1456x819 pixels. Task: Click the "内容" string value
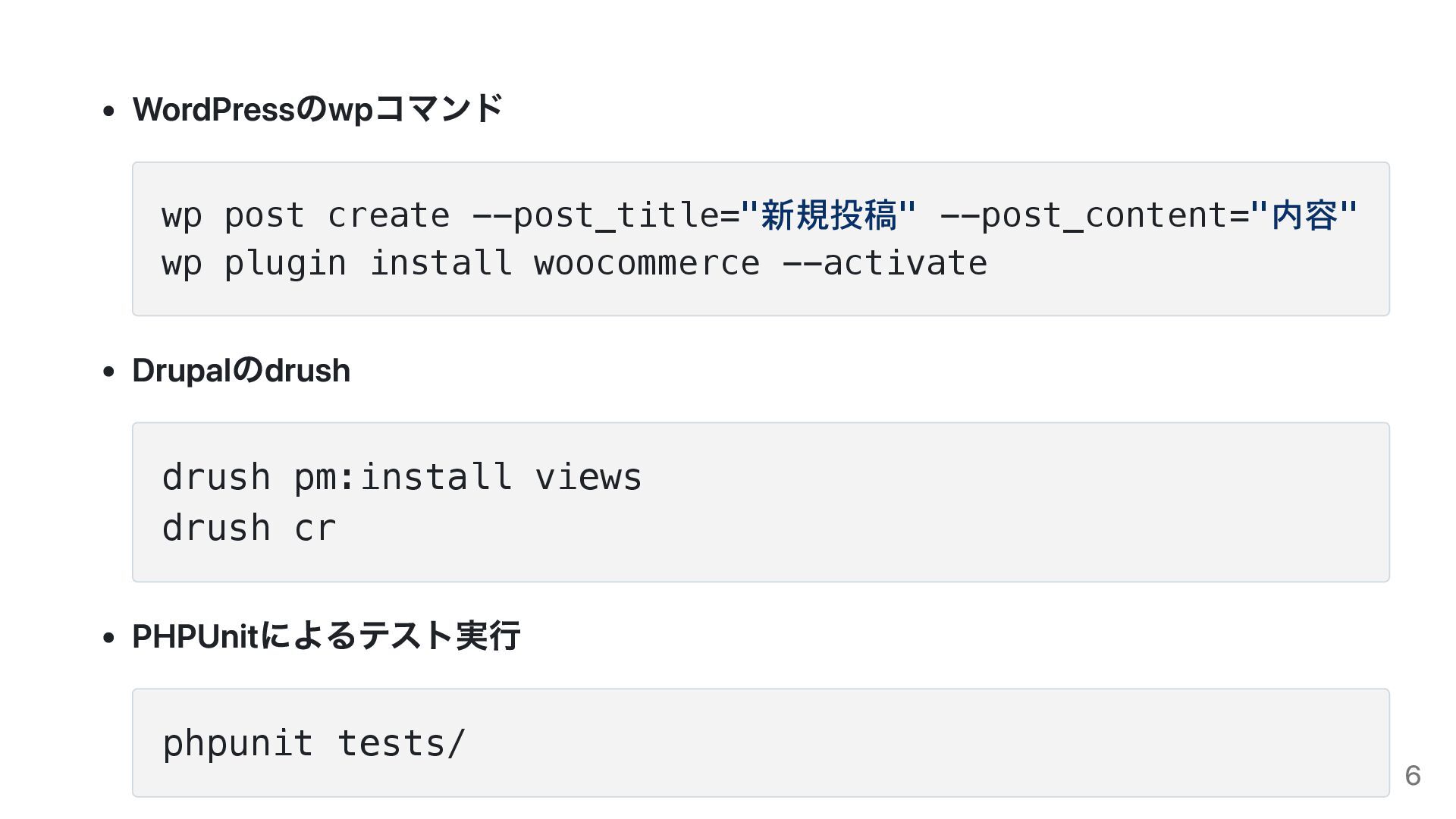pos(1304,215)
